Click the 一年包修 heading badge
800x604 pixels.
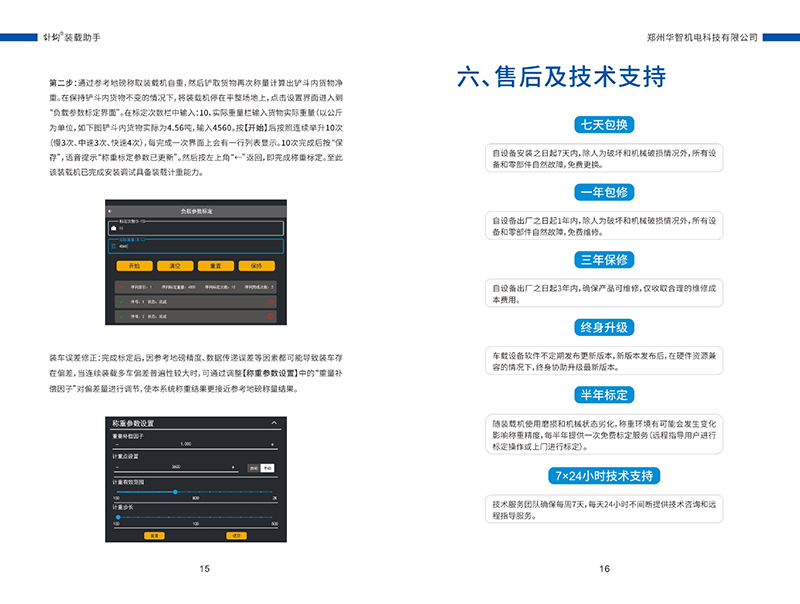point(604,192)
